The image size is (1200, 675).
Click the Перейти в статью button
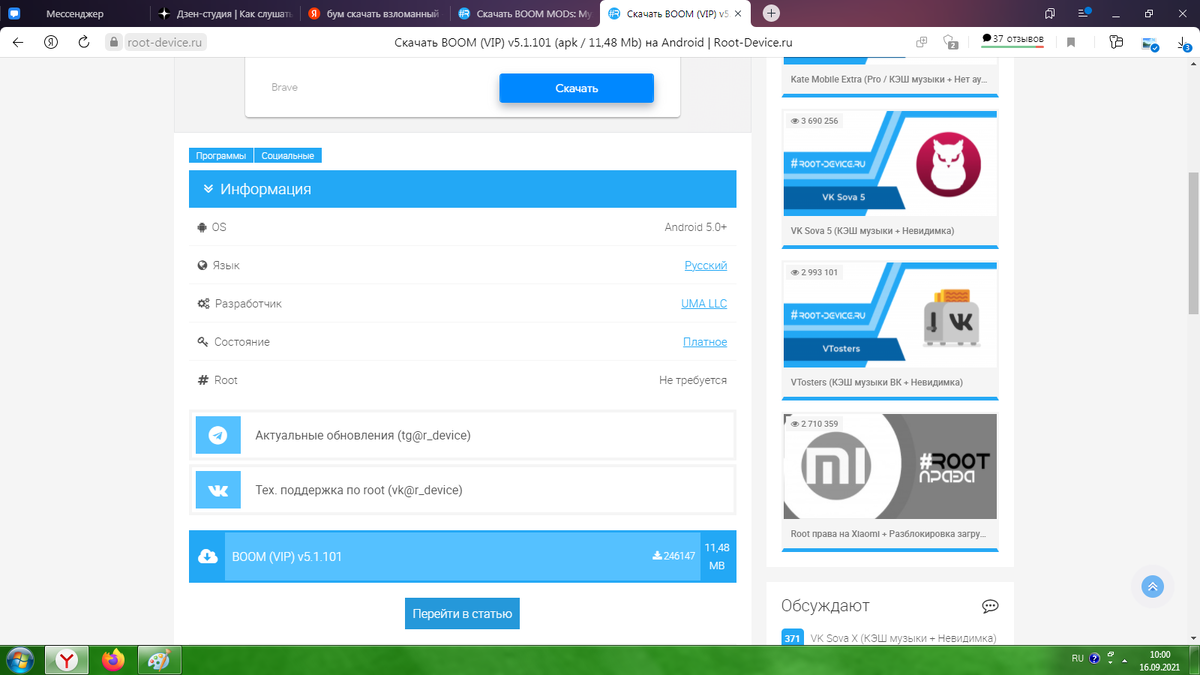(462, 613)
